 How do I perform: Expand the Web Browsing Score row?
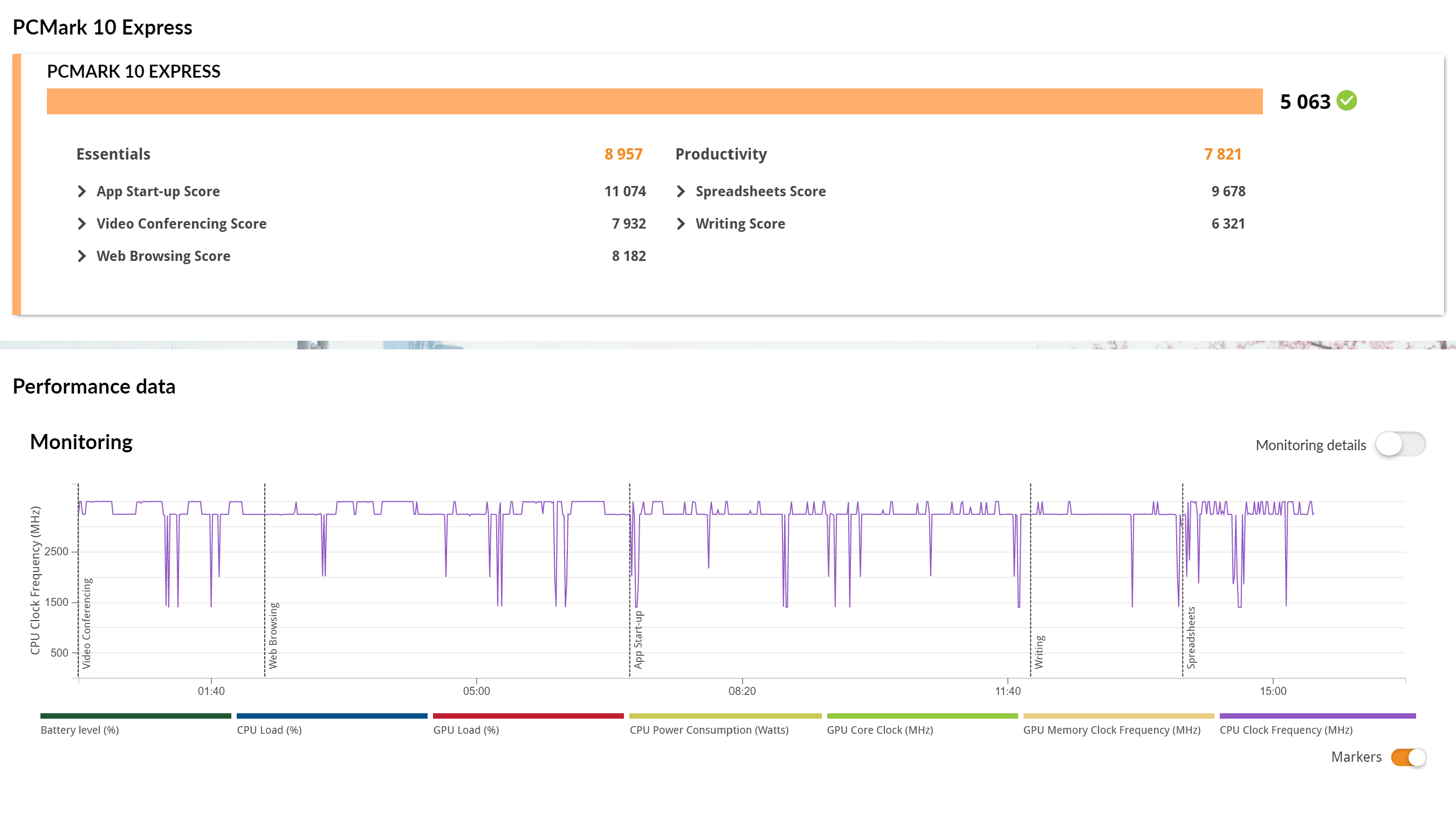(82, 256)
